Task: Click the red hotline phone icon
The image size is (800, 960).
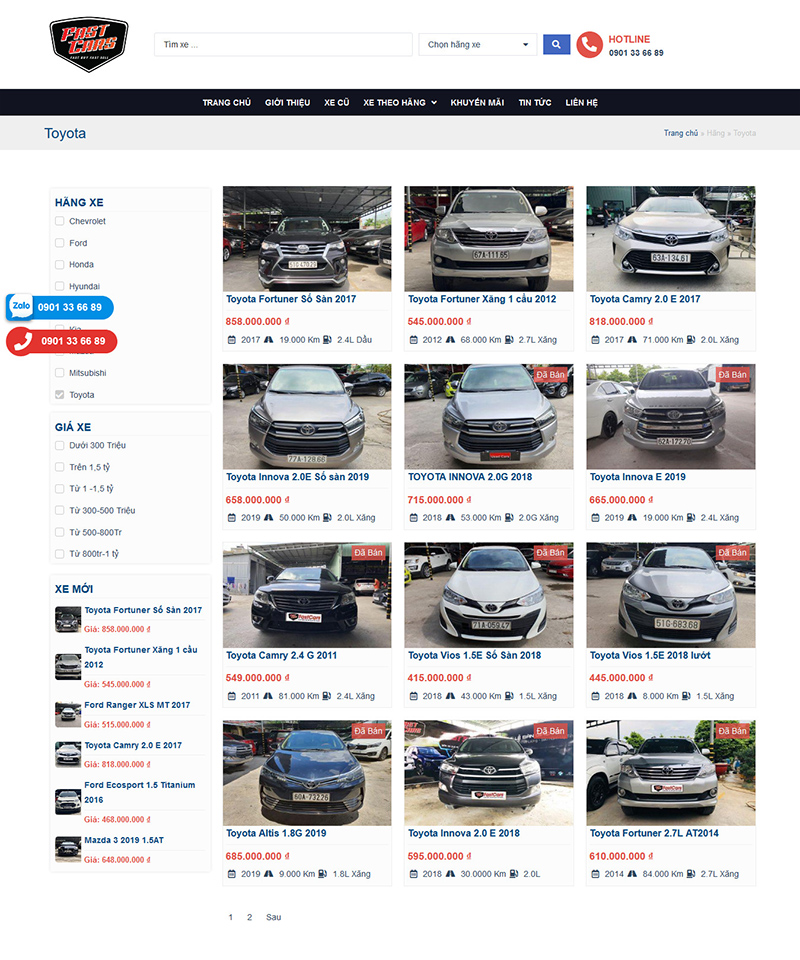Action: (589, 45)
